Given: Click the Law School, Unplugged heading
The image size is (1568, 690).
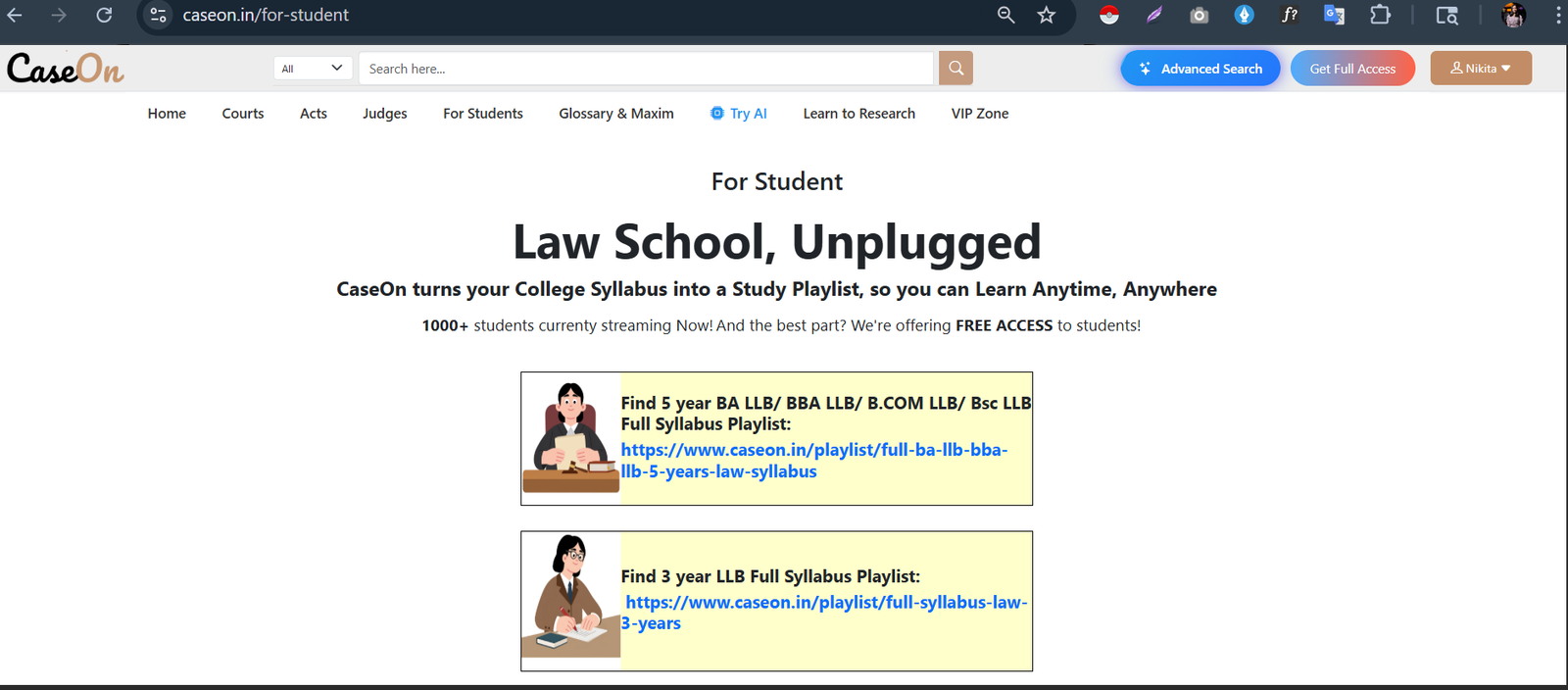Looking at the screenshot, I should coord(777,242).
